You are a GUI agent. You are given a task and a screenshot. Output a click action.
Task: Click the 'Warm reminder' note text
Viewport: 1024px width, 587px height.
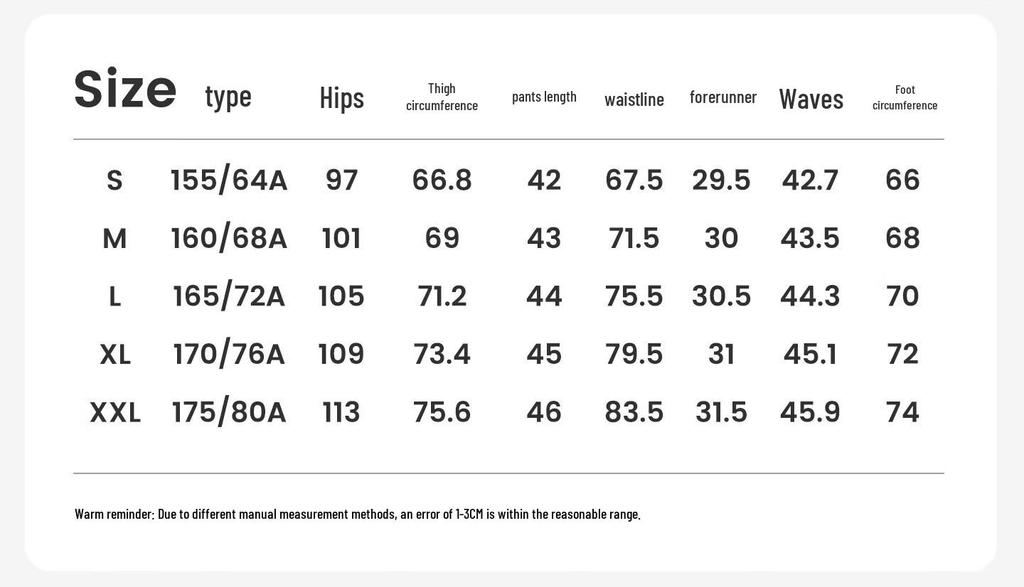click(357, 515)
